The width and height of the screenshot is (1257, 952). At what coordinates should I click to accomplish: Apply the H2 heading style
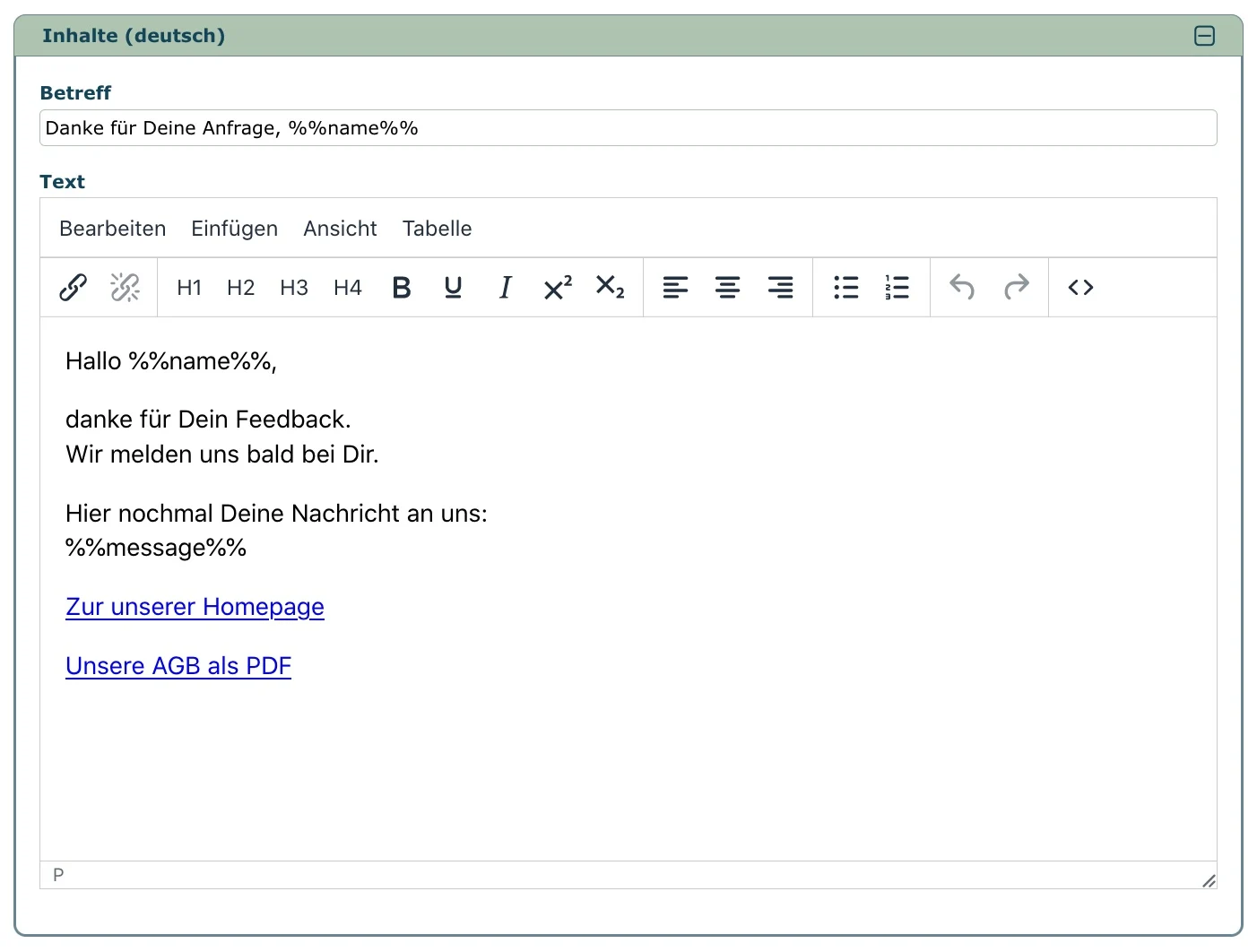coord(240,288)
